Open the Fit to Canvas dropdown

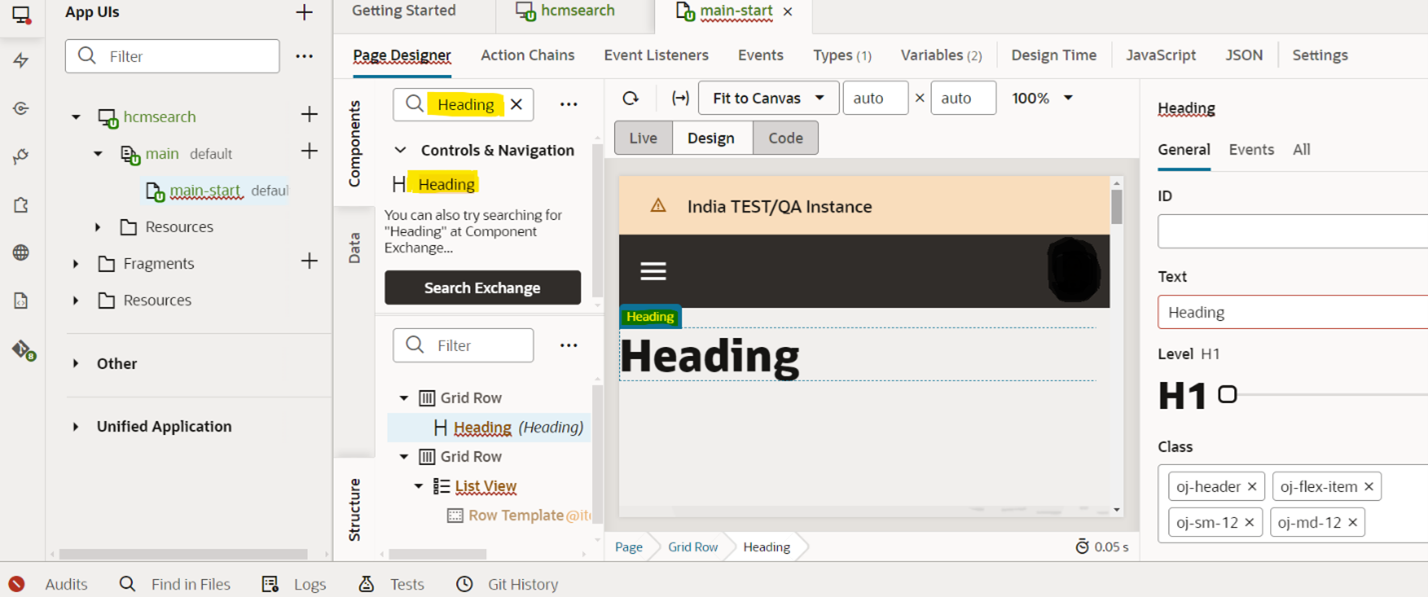(766, 98)
